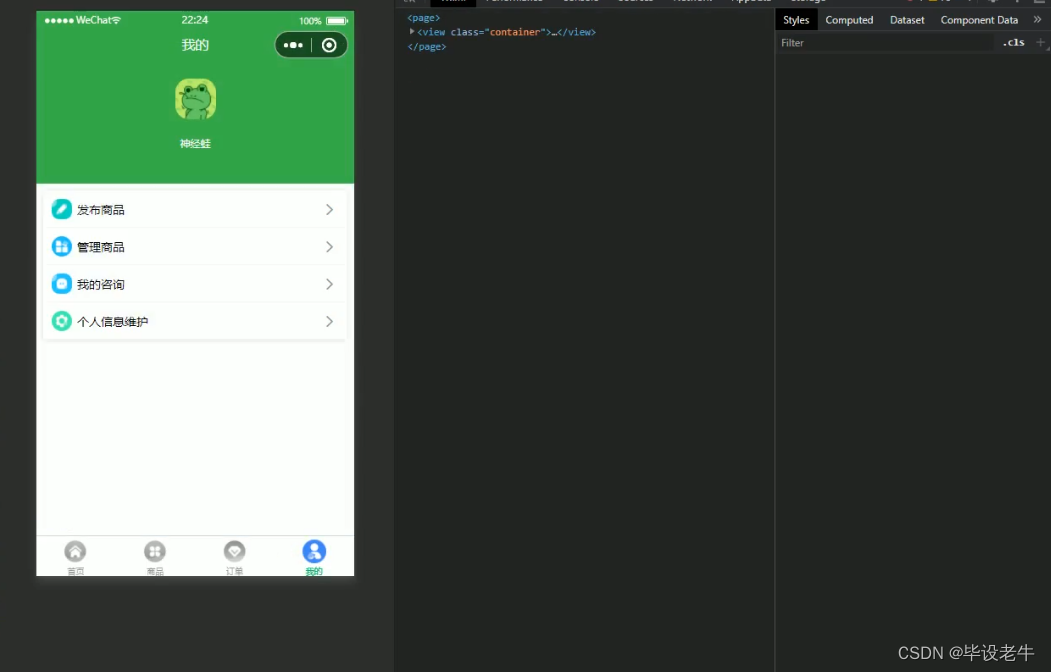The image size is (1051, 672).
Task: Tap the frog avatar image
Action: [195, 99]
